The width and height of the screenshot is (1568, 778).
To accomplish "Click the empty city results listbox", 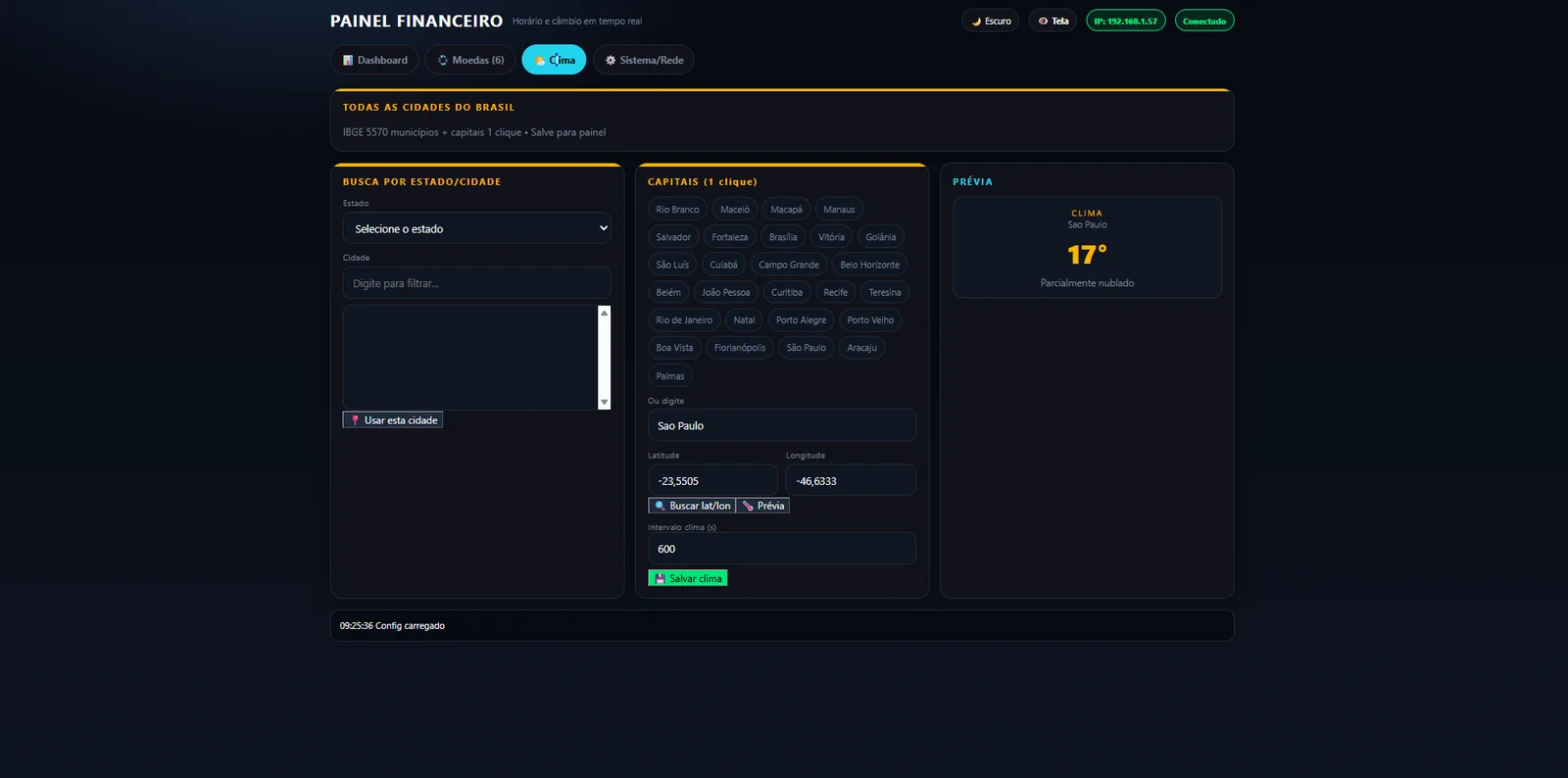I will click(470, 357).
